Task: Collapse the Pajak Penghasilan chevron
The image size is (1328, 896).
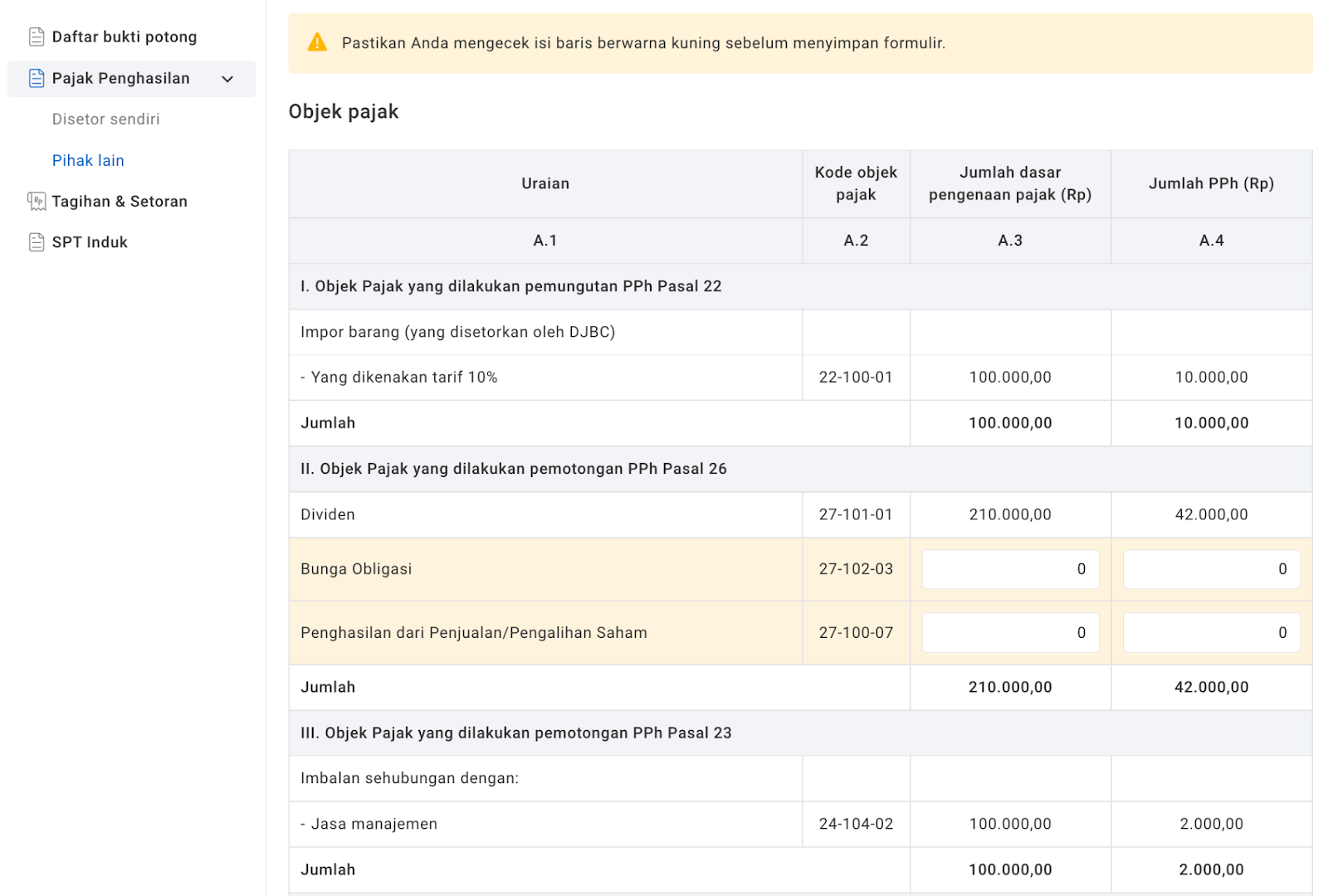Action: 227,79
